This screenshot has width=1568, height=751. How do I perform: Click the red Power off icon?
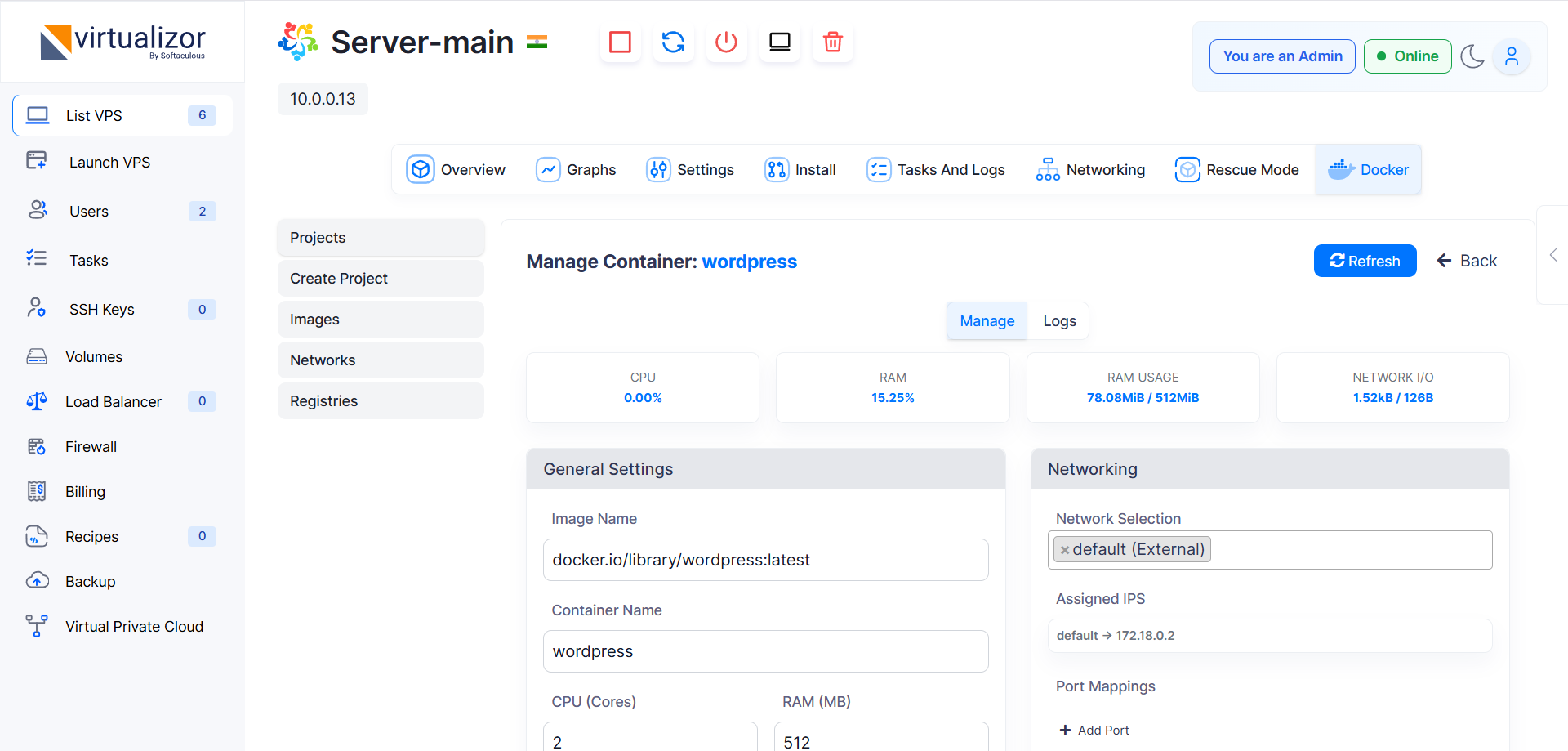(x=726, y=42)
